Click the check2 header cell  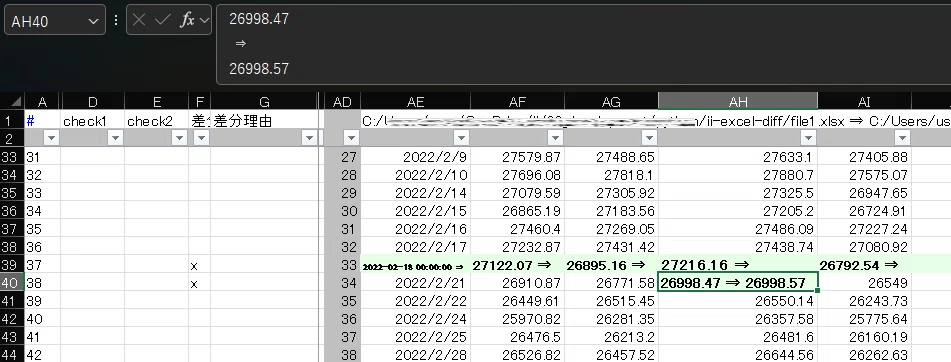[156, 120]
